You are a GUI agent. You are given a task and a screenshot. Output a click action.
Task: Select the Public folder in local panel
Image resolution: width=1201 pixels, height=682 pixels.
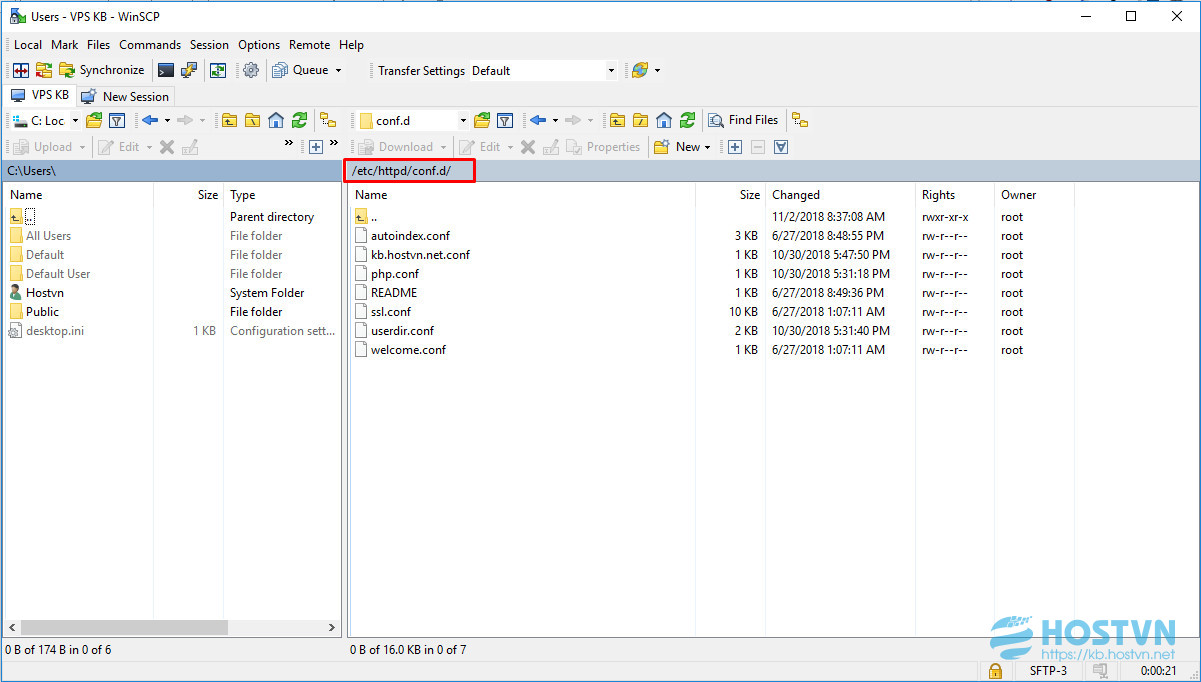tap(43, 312)
